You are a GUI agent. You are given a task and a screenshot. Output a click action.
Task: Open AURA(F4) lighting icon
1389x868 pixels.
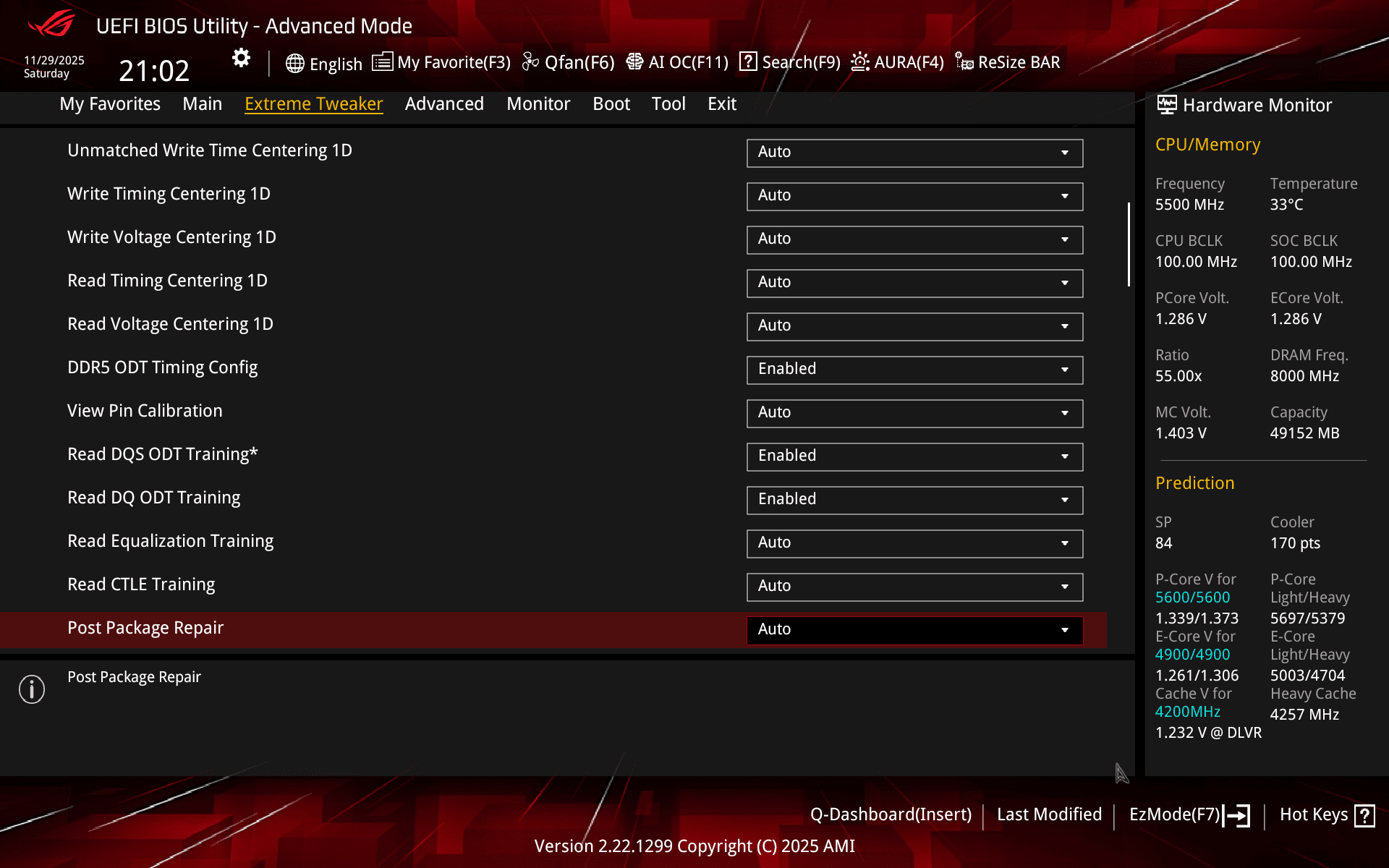tap(859, 62)
